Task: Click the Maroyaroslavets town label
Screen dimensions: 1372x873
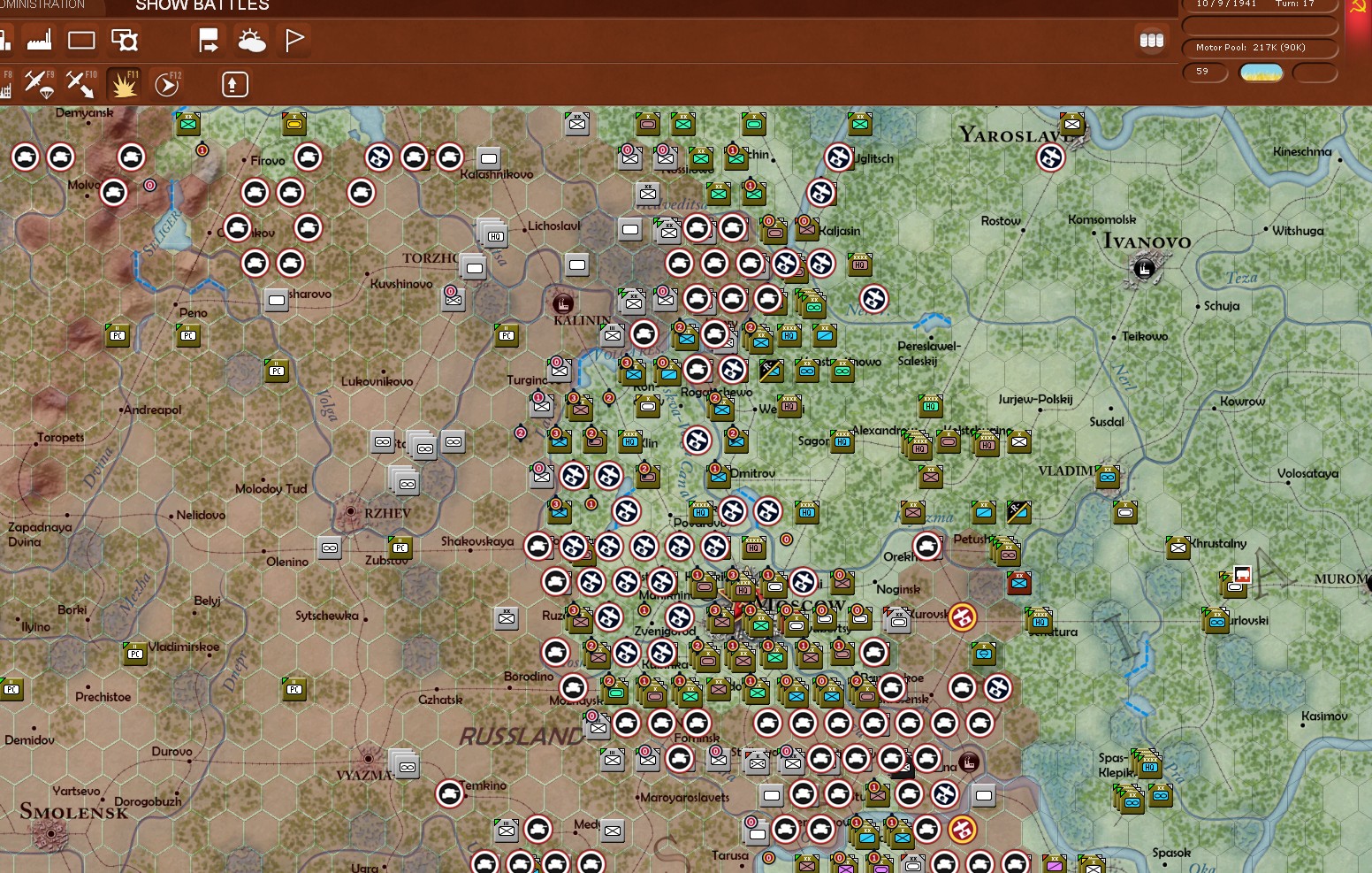Action: tap(684, 797)
